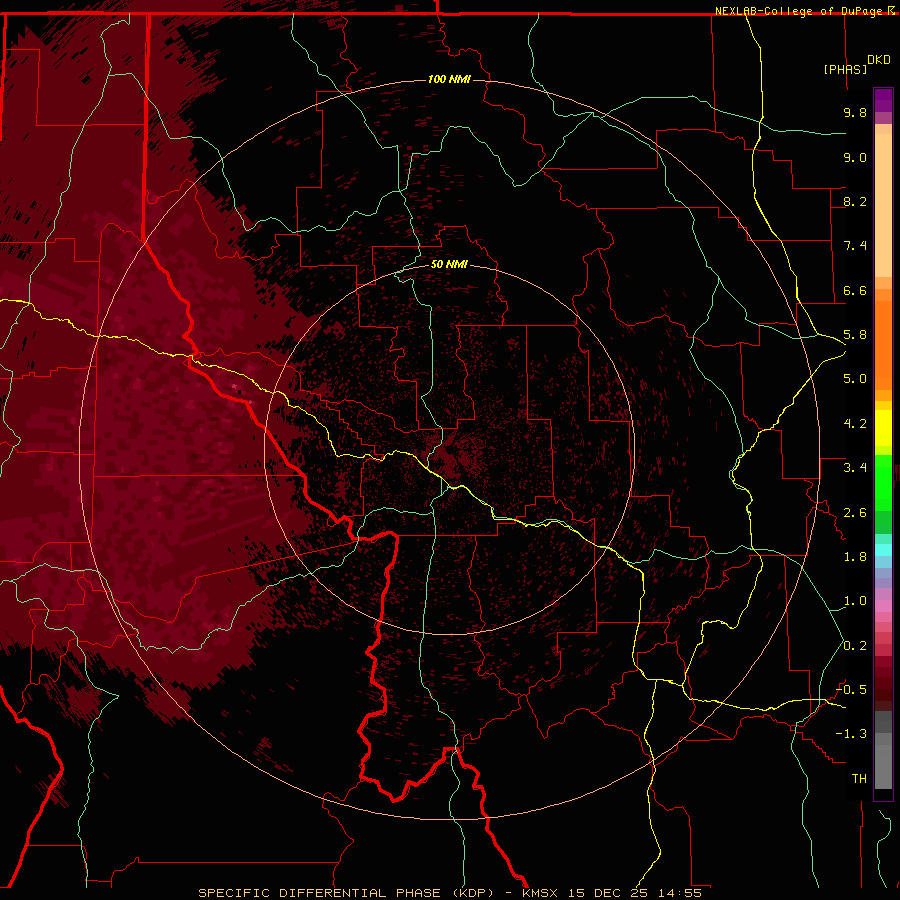Viewport: 900px width, 900px height.
Task: Click the 3.4 color scale label
Action: tap(855, 468)
